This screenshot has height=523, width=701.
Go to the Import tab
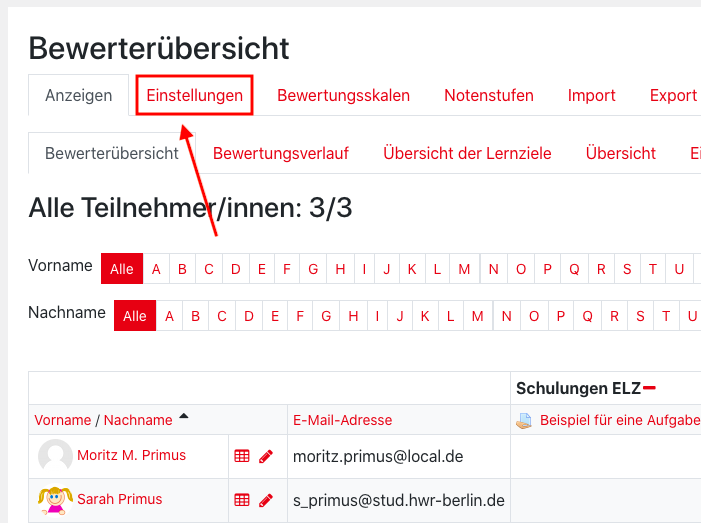pos(591,96)
